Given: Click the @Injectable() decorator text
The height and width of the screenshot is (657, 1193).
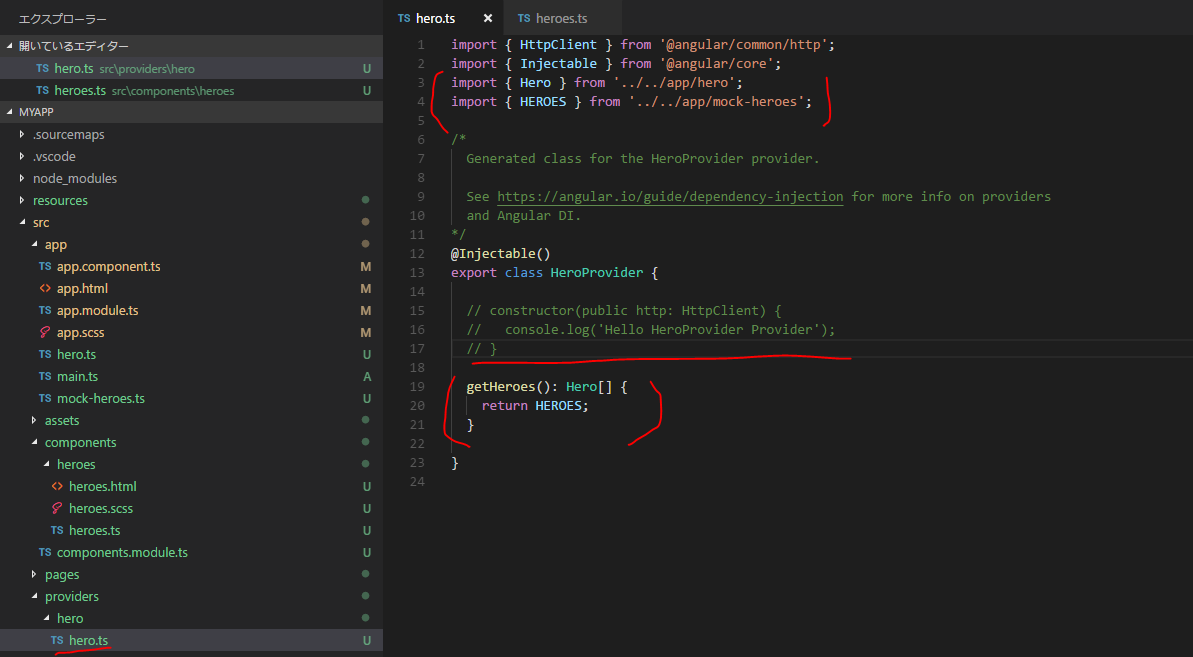Looking at the screenshot, I should click(x=501, y=254).
